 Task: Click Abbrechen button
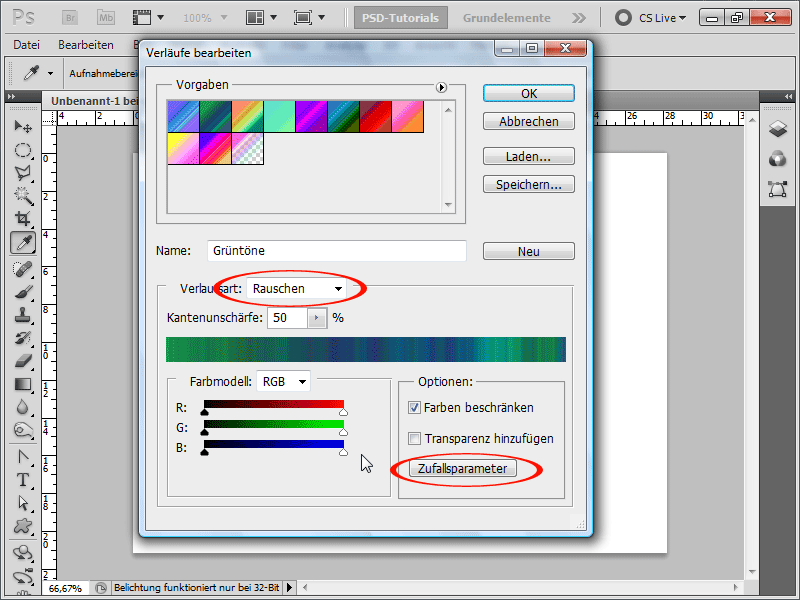coord(529,121)
